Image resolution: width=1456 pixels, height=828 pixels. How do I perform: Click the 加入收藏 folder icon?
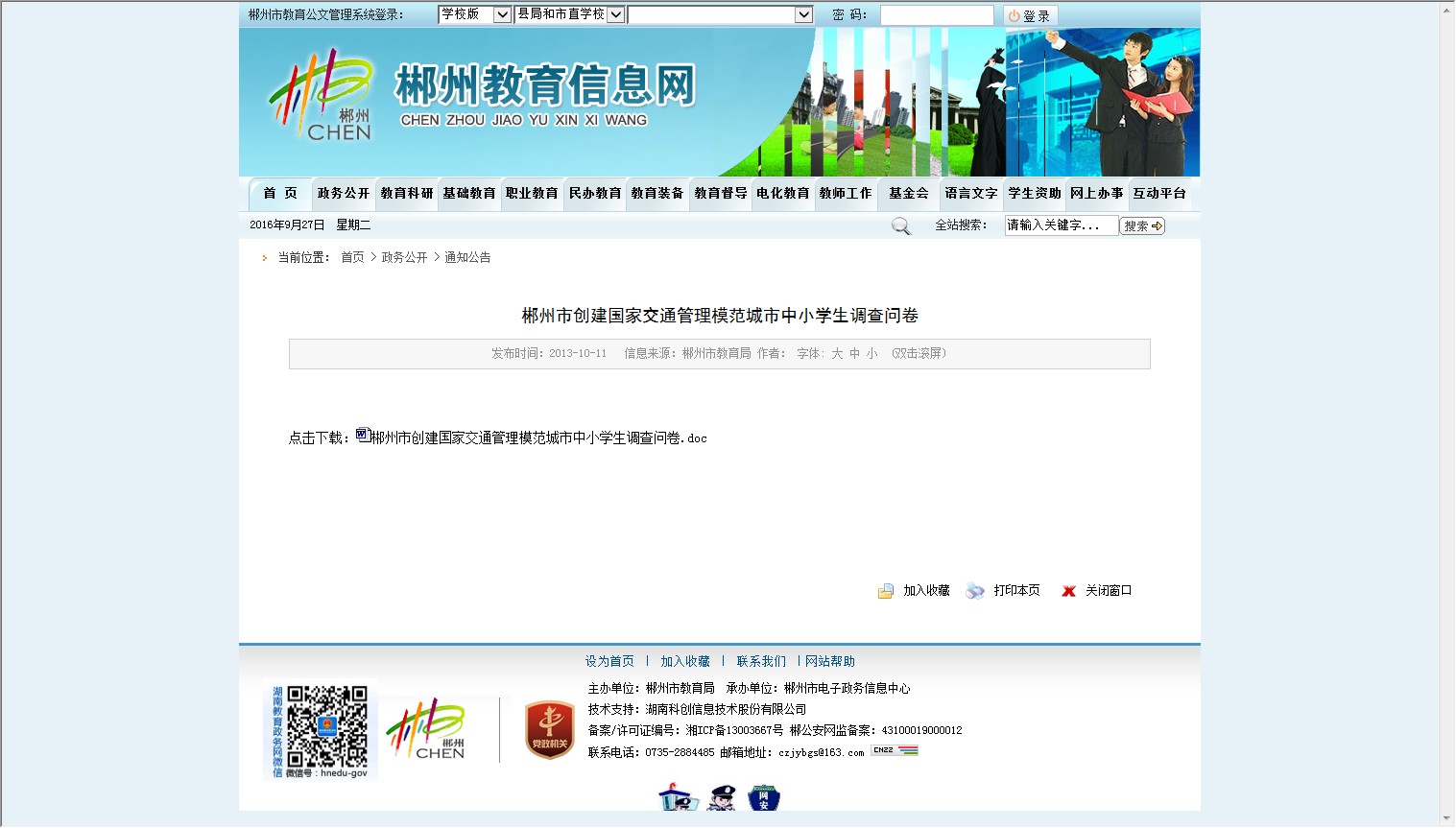(x=886, y=591)
